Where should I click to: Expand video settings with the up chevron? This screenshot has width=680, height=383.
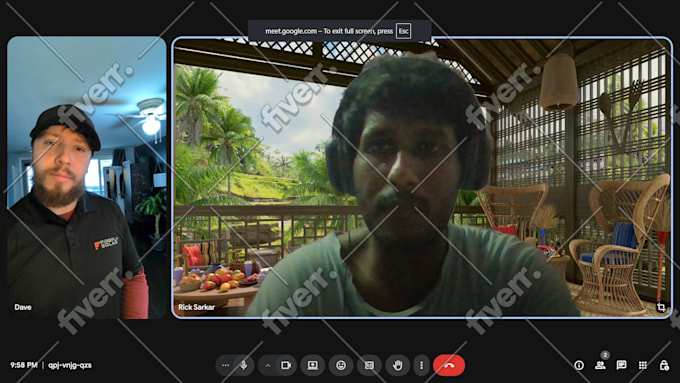268,365
